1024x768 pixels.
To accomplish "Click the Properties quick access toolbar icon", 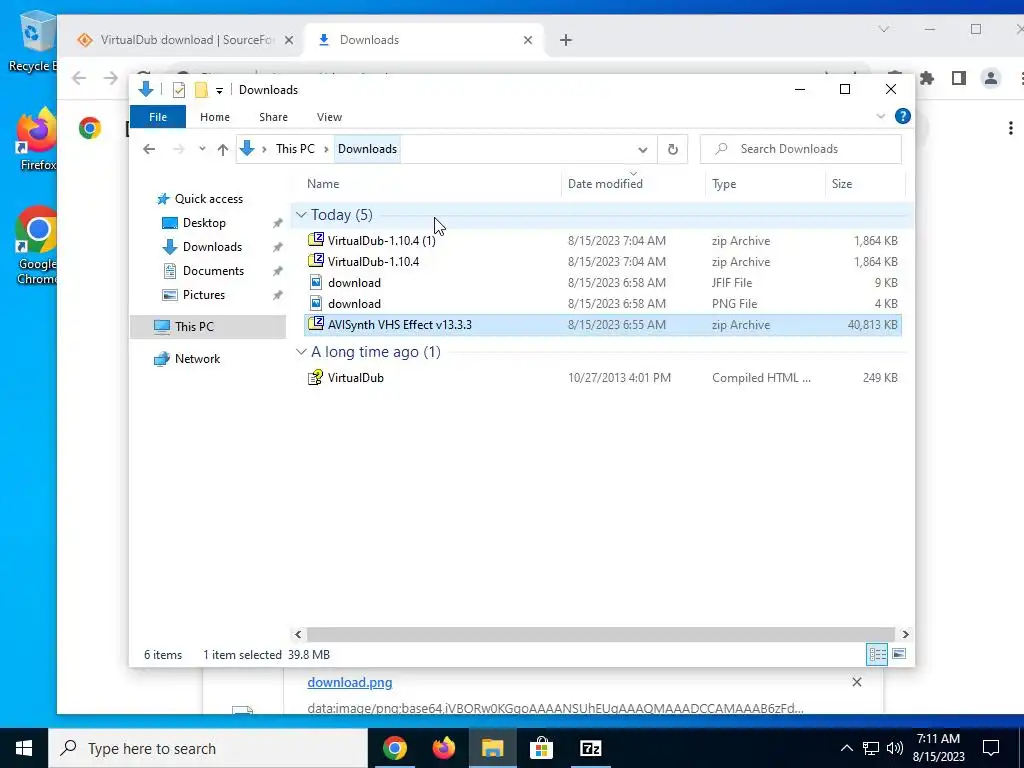I will [178, 89].
